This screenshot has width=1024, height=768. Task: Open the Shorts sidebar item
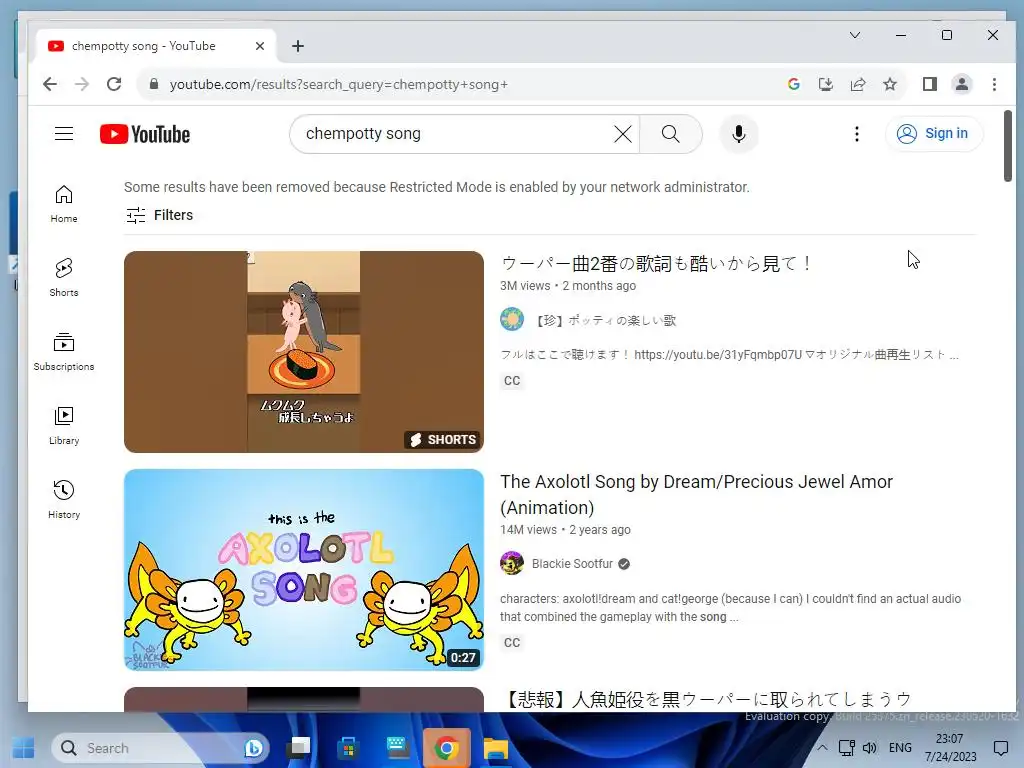(64, 278)
